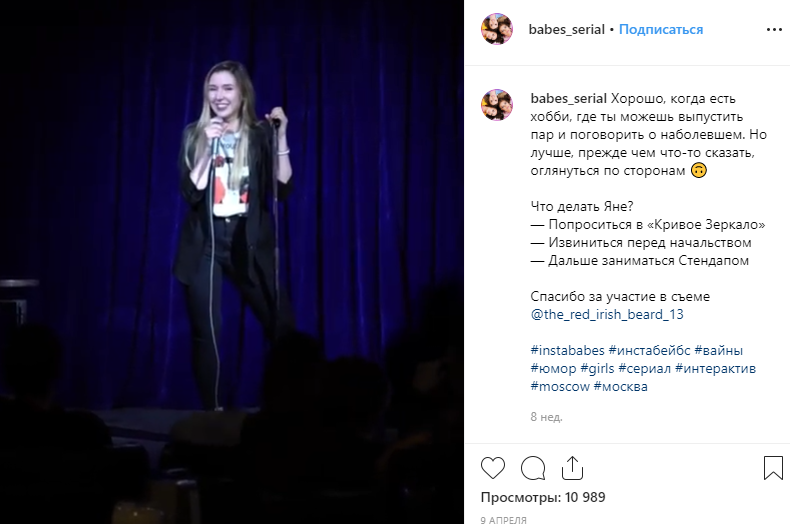Open the #юмор hashtag
This screenshot has width=790, height=524.
coord(553,368)
